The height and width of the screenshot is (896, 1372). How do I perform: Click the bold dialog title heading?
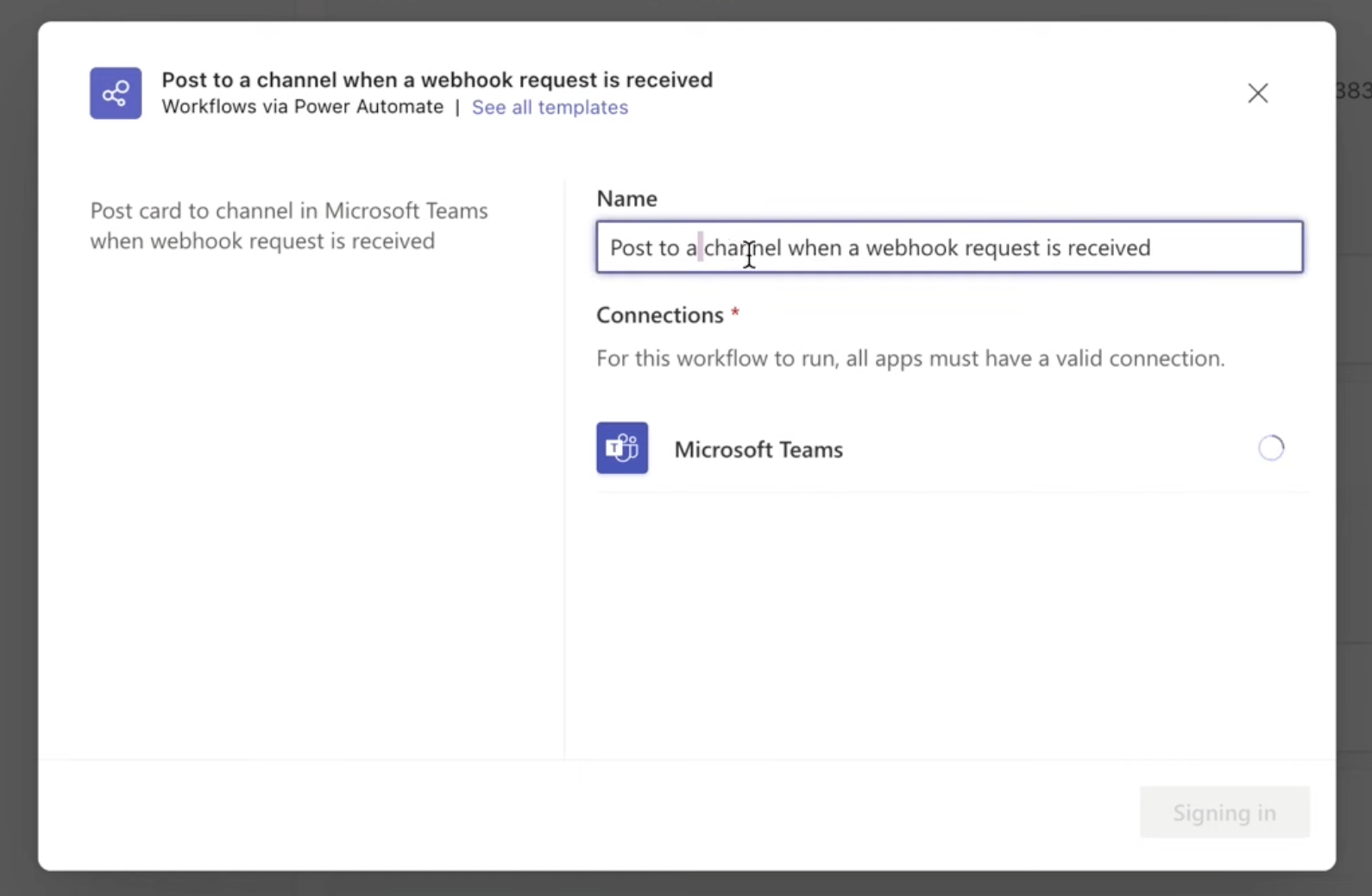pos(437,79)
